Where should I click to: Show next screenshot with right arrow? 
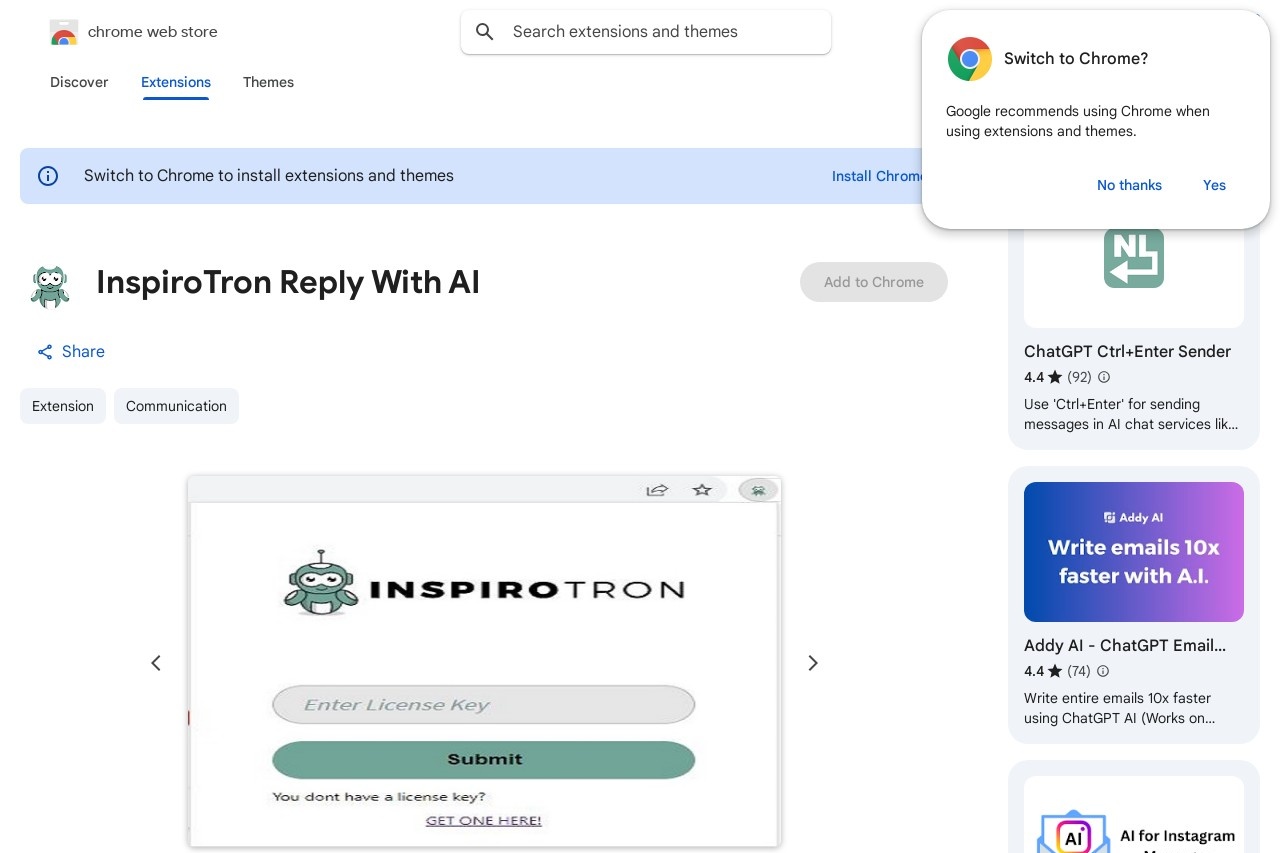point(813,663)
